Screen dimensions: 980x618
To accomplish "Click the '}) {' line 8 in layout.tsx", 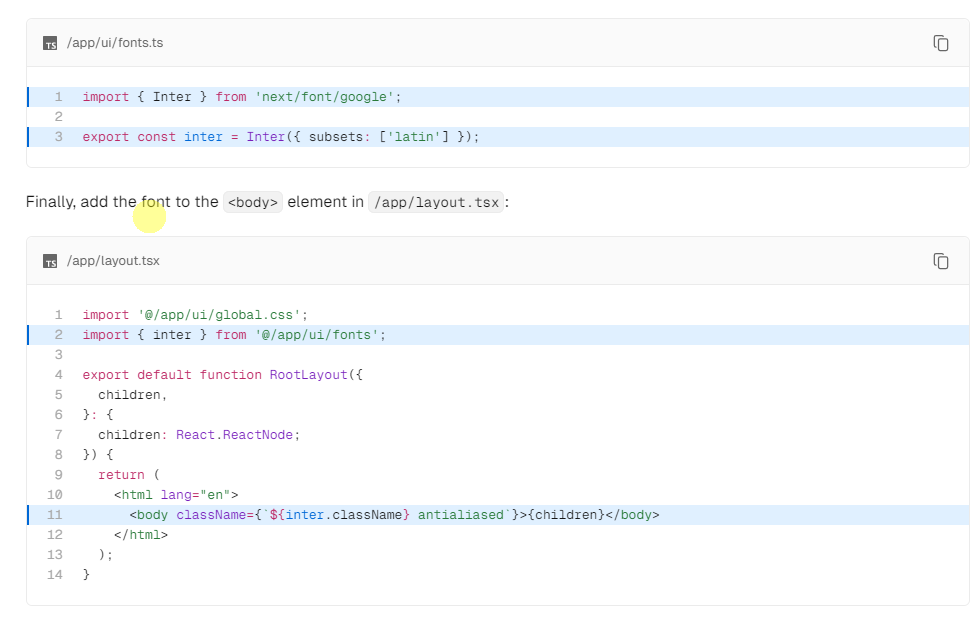I will (98, 455).
